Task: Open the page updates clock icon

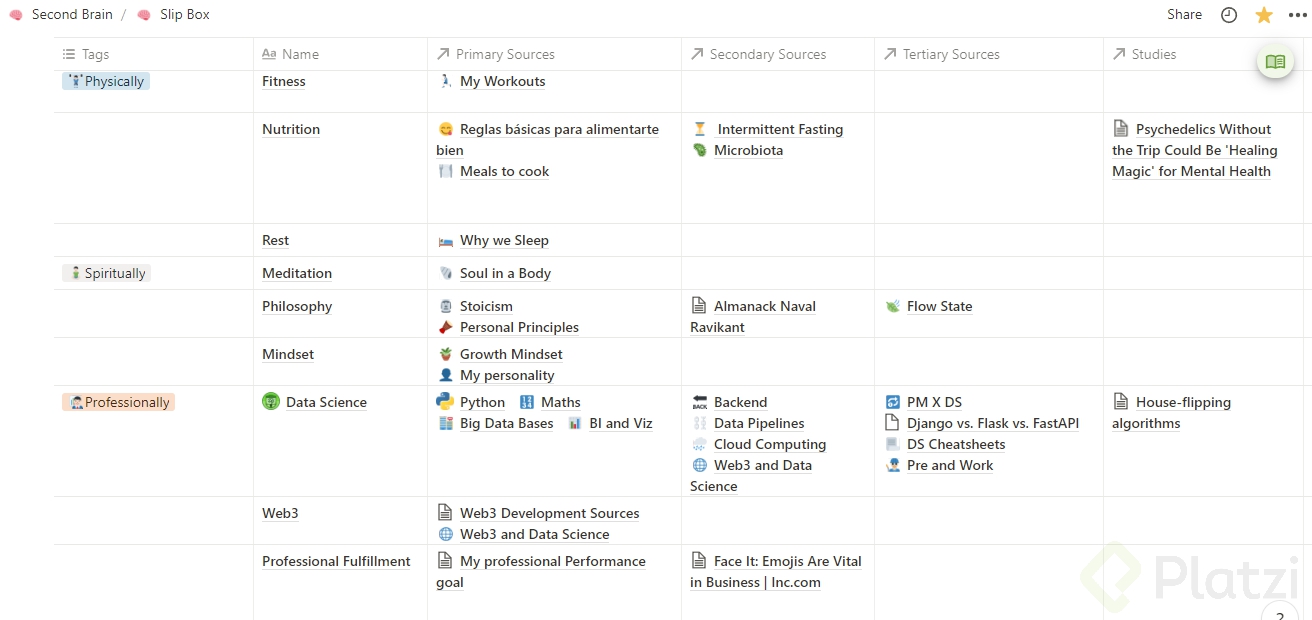Action: (x=1229, y=15)
